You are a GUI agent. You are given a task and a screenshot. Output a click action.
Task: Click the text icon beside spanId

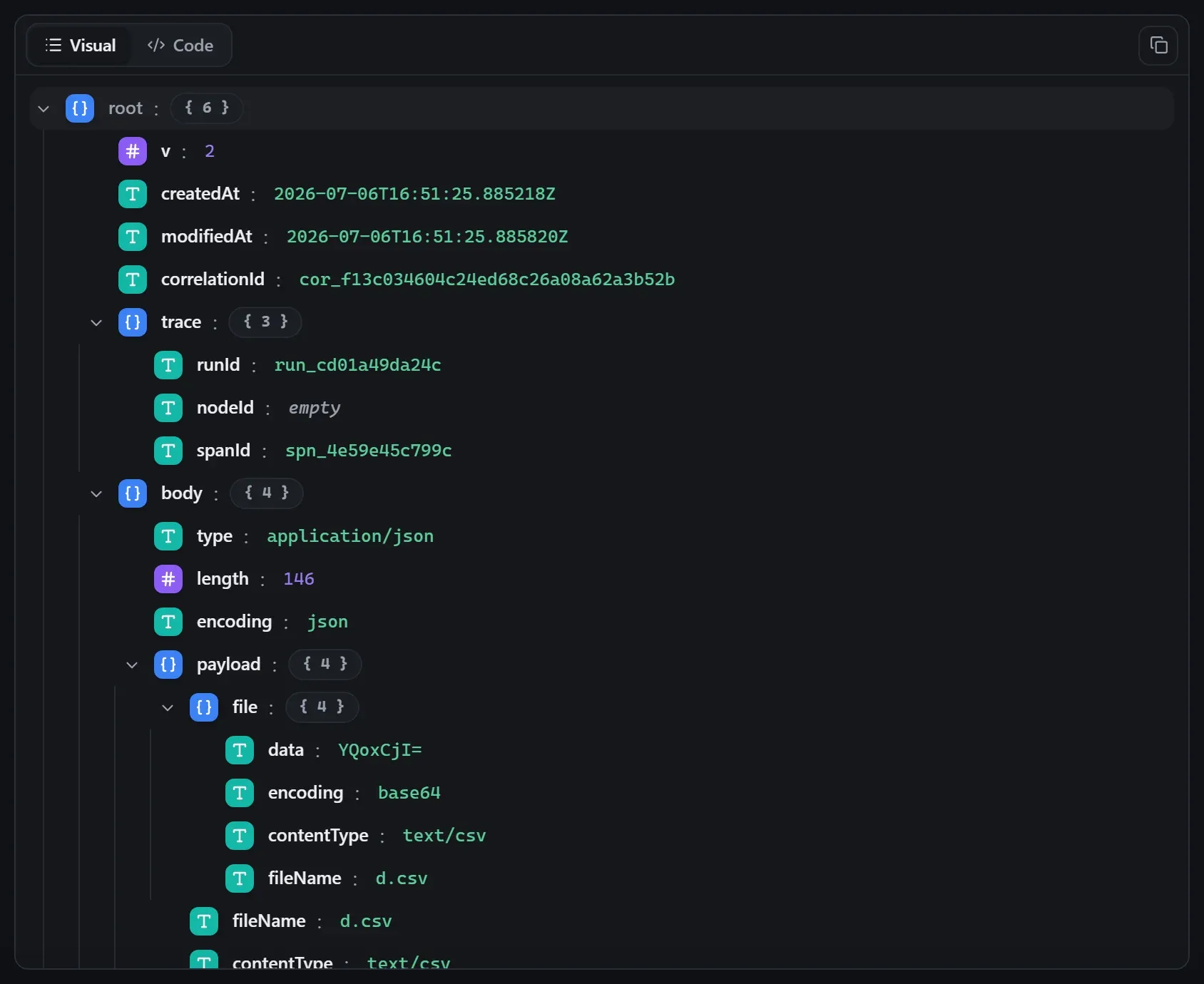coord(168,451)
